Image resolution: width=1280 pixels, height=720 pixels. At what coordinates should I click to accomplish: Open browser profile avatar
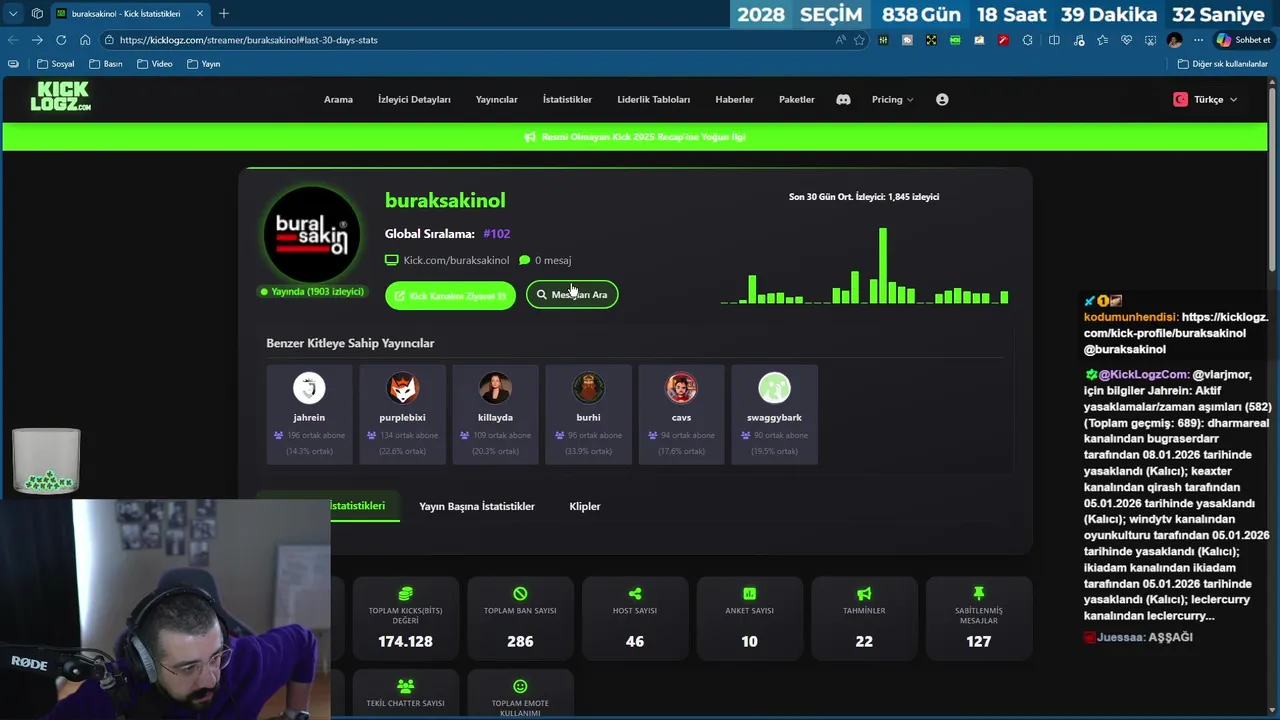[1174, 40]
